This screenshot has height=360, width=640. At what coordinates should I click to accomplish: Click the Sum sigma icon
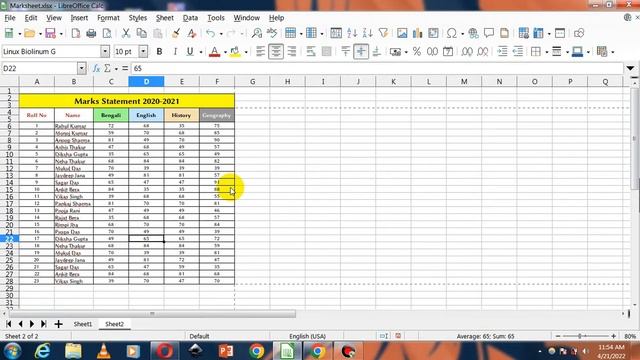[x=107, y=68]
